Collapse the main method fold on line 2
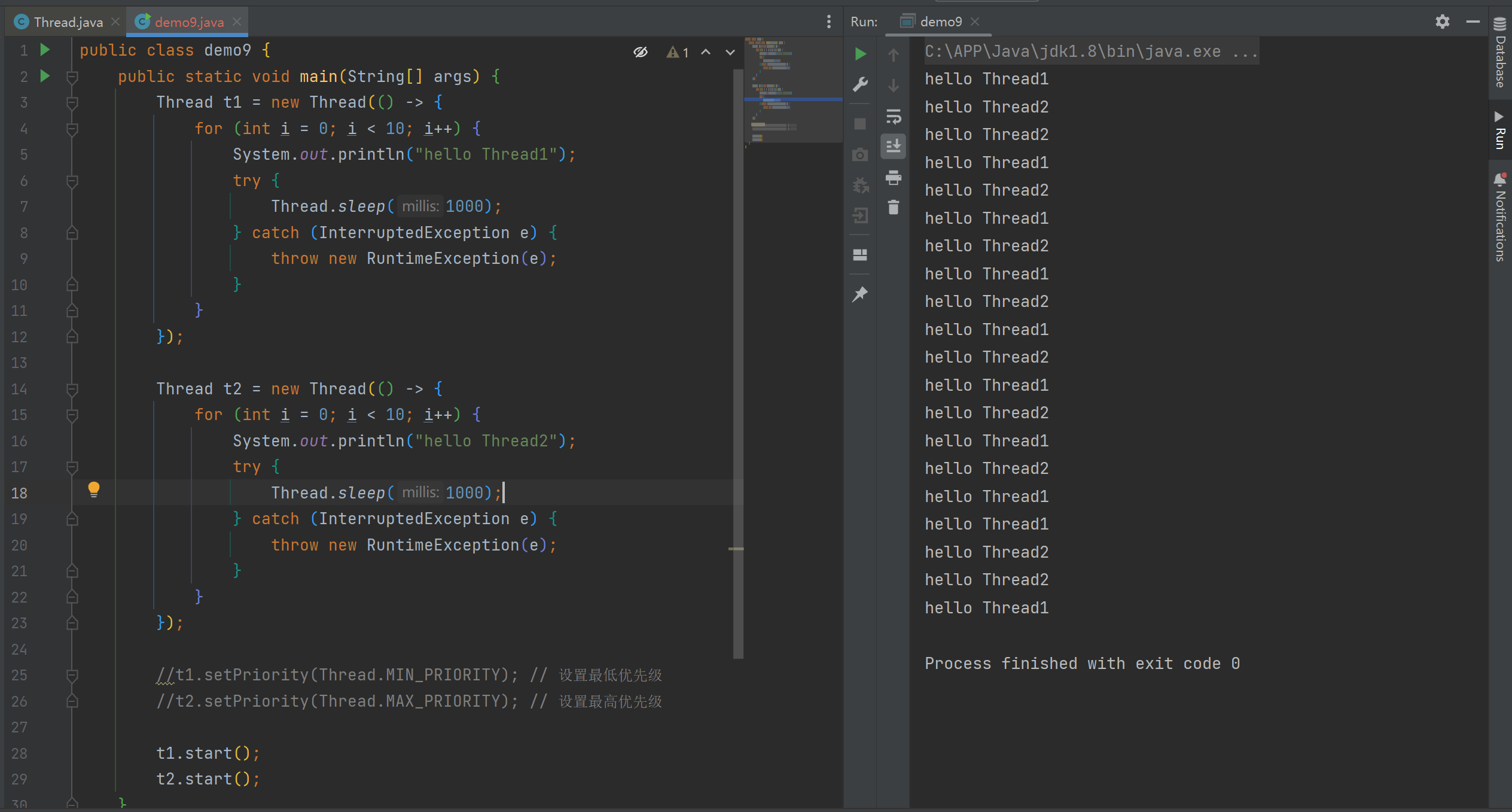The image size is (1512, 812). point(72,77)
